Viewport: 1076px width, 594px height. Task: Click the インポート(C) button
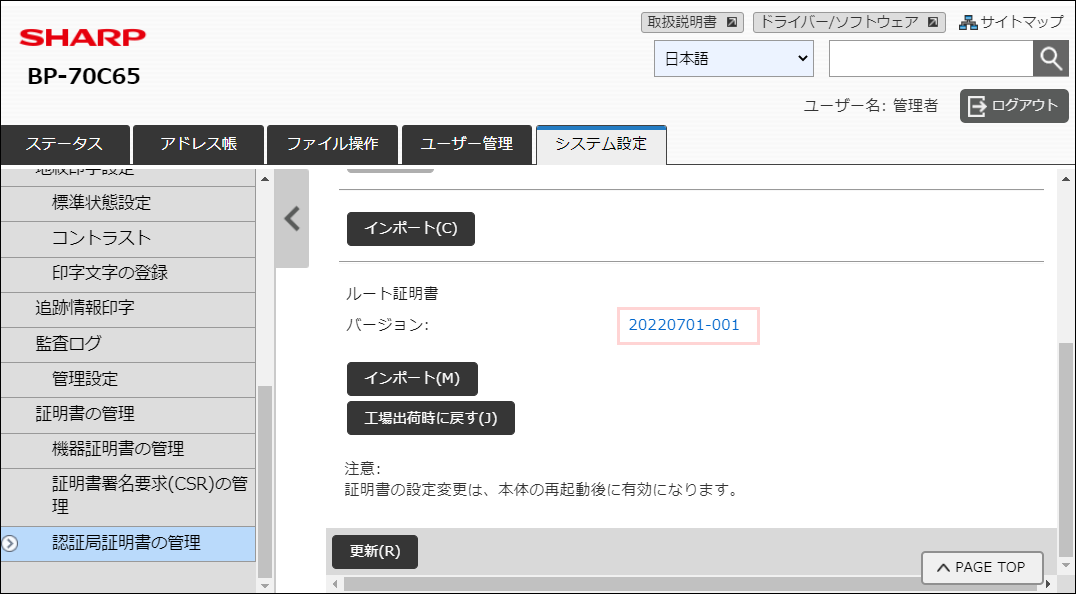[x=410, y=228]
